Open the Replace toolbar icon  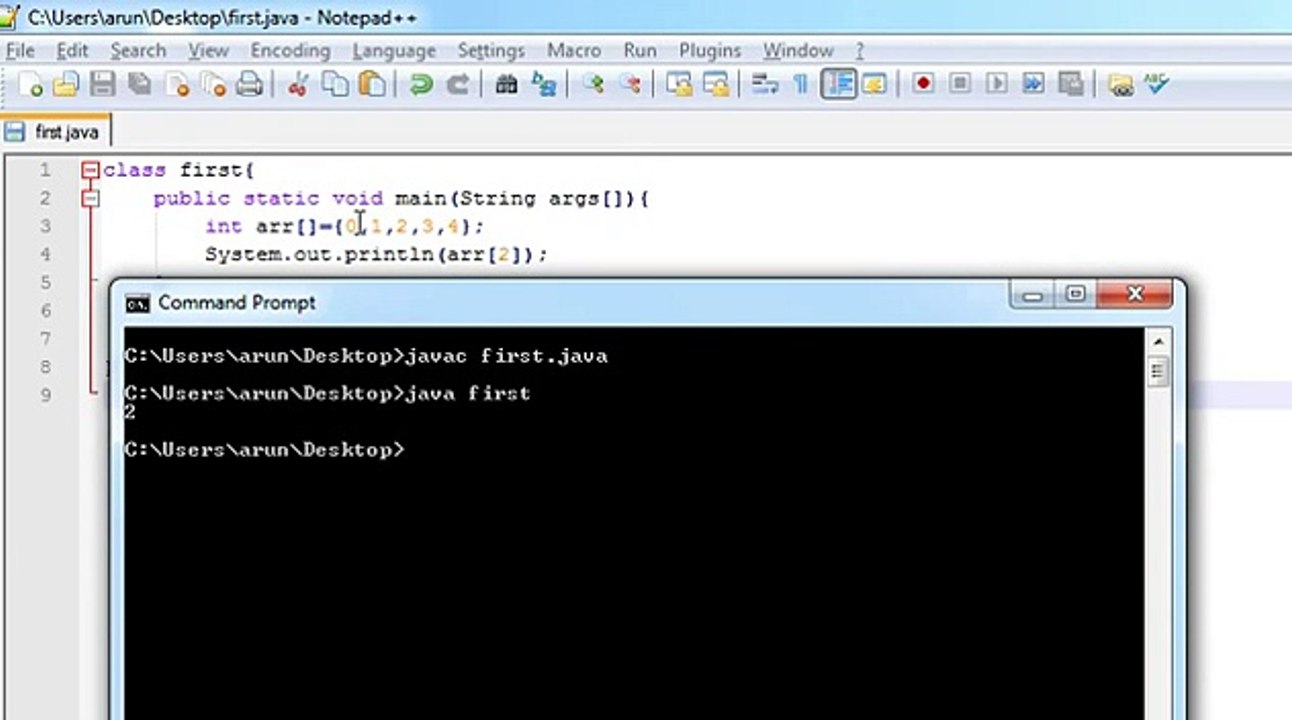tap(543, 85)
